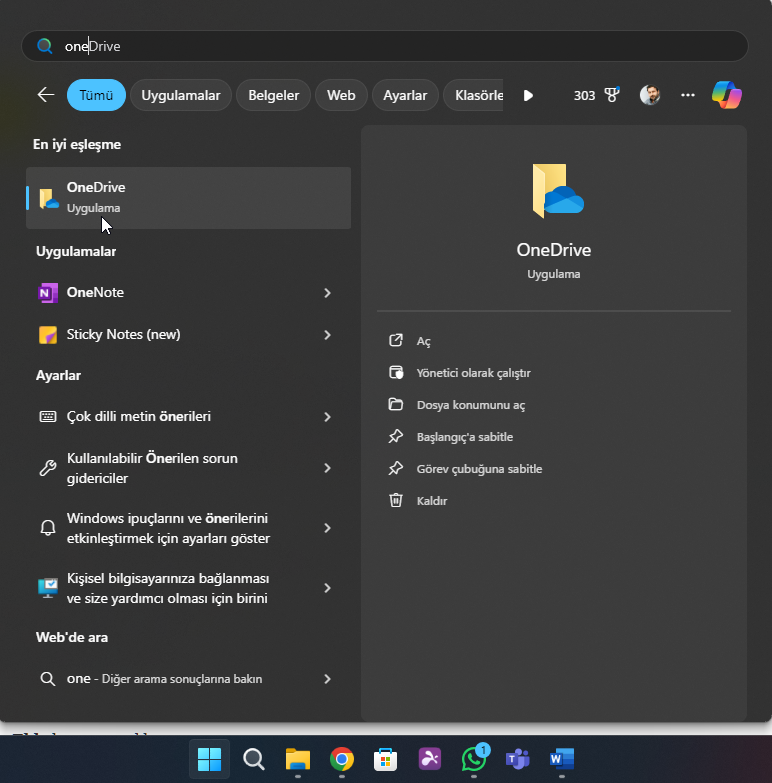The height and width of the screenshot is (783, 772).
Task: Switch to the Belgeler filter tab
Action: pos(274,95)
